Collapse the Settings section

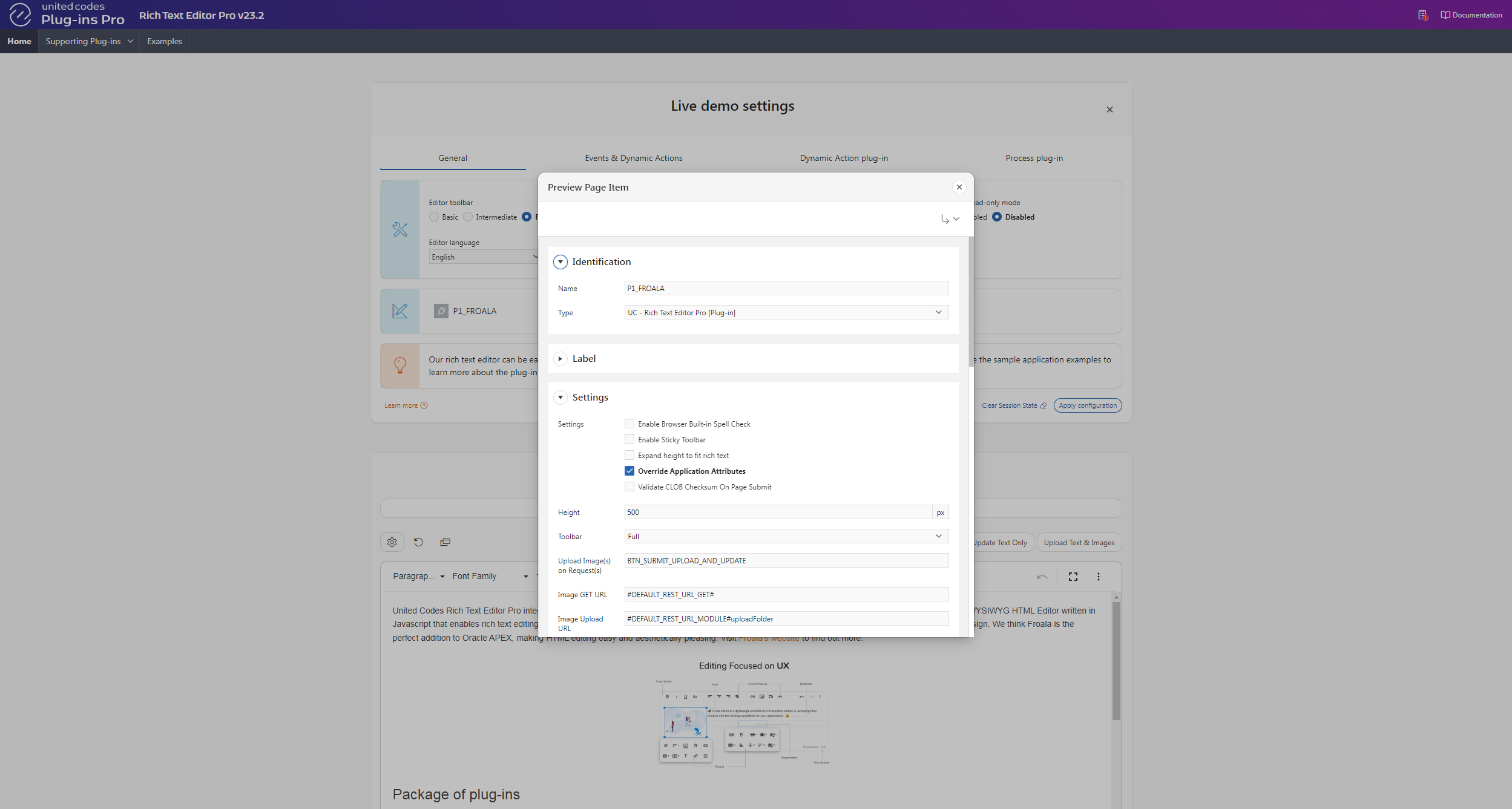560,398
